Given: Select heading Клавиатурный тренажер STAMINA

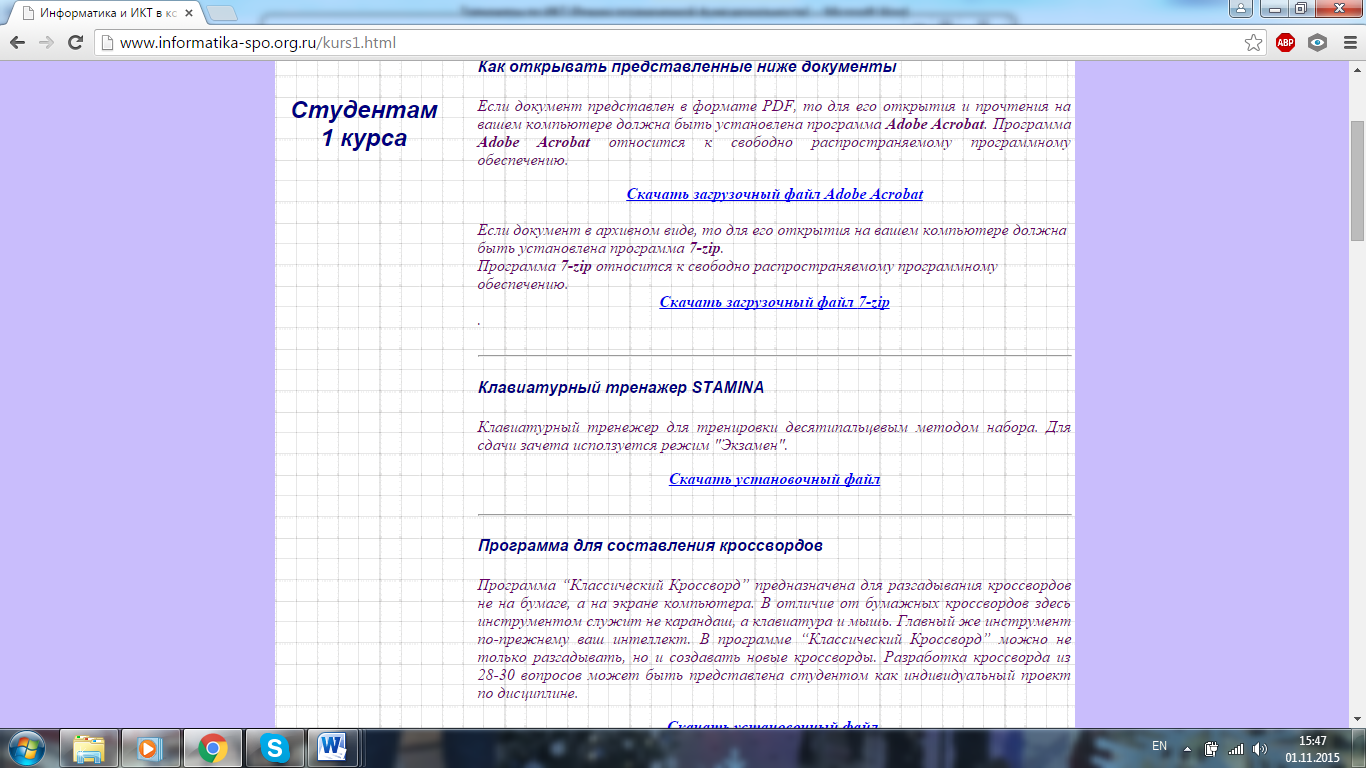Looking at the screenshot, I should point(620,387).
